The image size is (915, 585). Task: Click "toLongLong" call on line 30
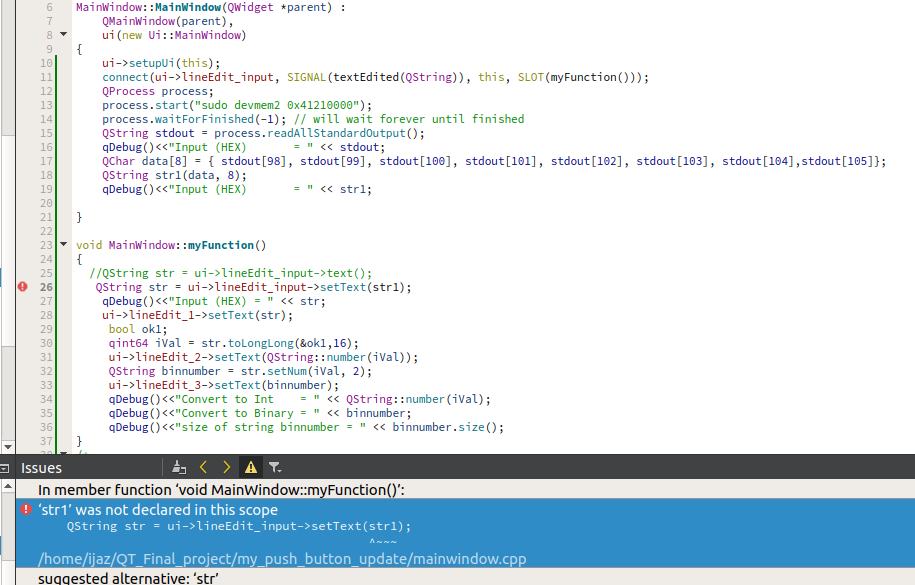(261, 343)
